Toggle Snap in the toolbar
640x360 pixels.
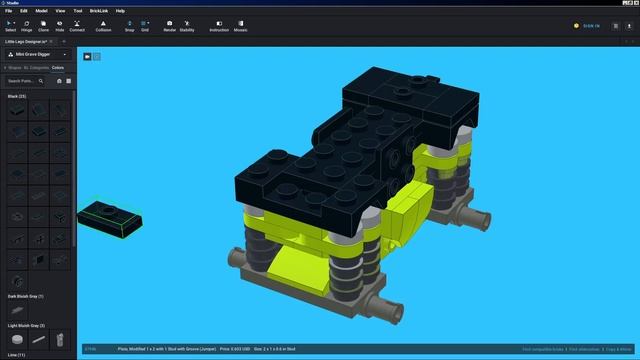tap(129, 26)
